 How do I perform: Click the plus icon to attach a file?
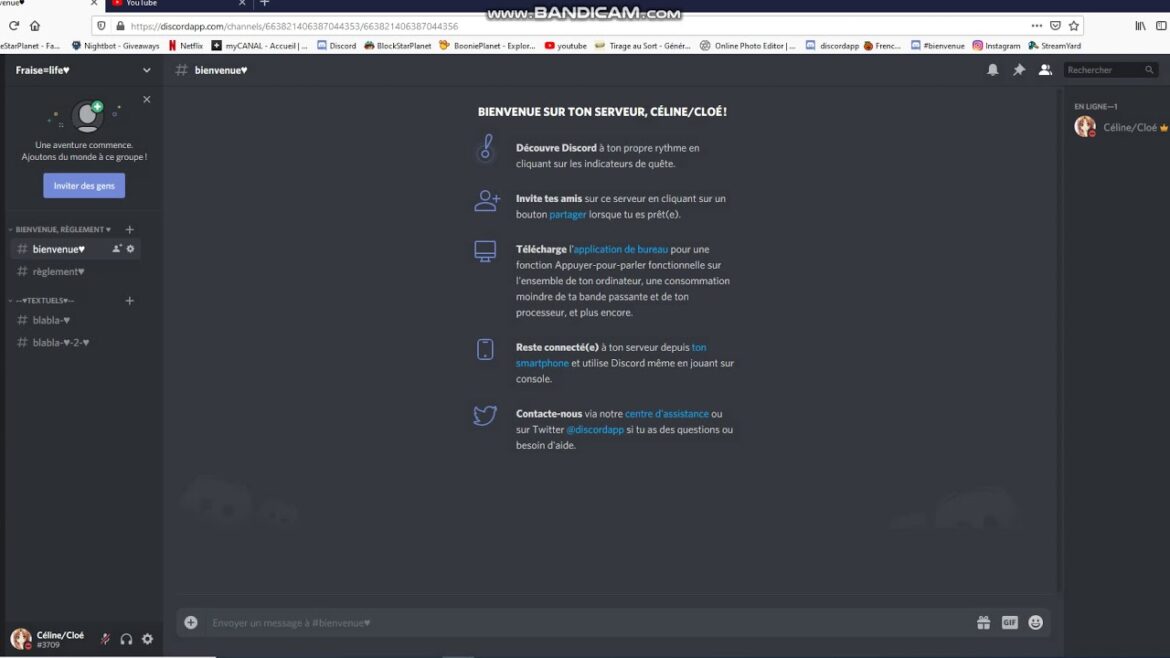[189, 621]
